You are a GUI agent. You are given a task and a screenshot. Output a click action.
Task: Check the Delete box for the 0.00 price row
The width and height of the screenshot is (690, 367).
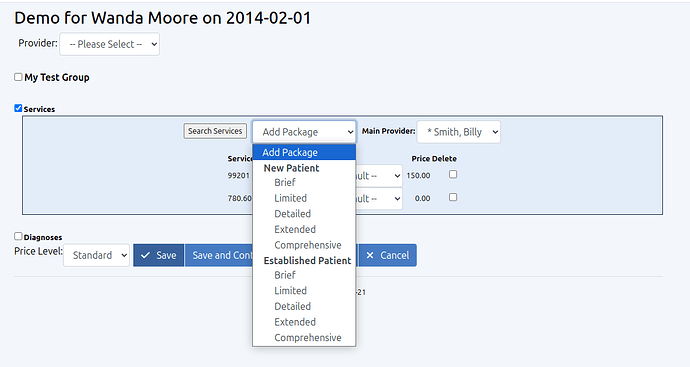[453, 197]
